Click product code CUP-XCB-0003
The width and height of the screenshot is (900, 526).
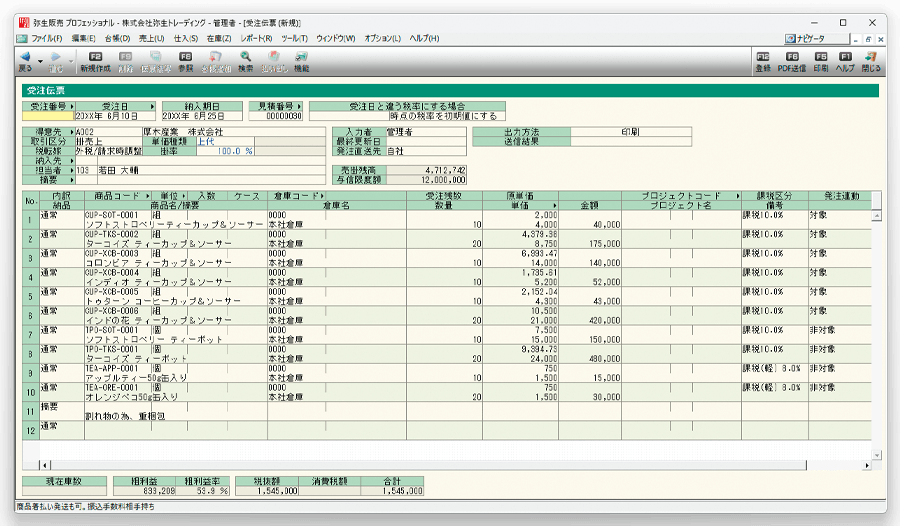pyautogui.click(x=112, y=253)
